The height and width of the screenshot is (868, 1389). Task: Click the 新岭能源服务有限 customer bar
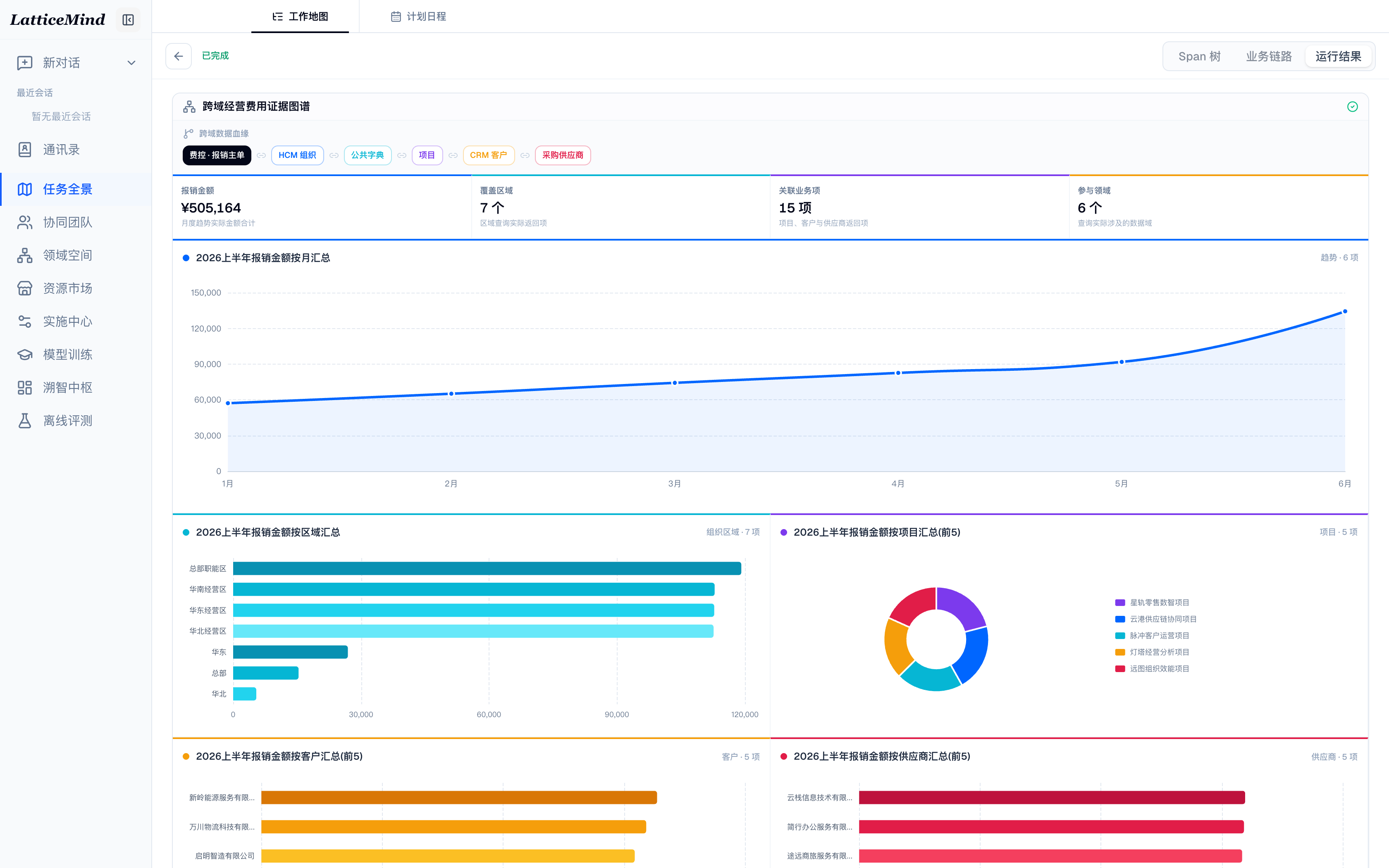[x=458, y=797]
